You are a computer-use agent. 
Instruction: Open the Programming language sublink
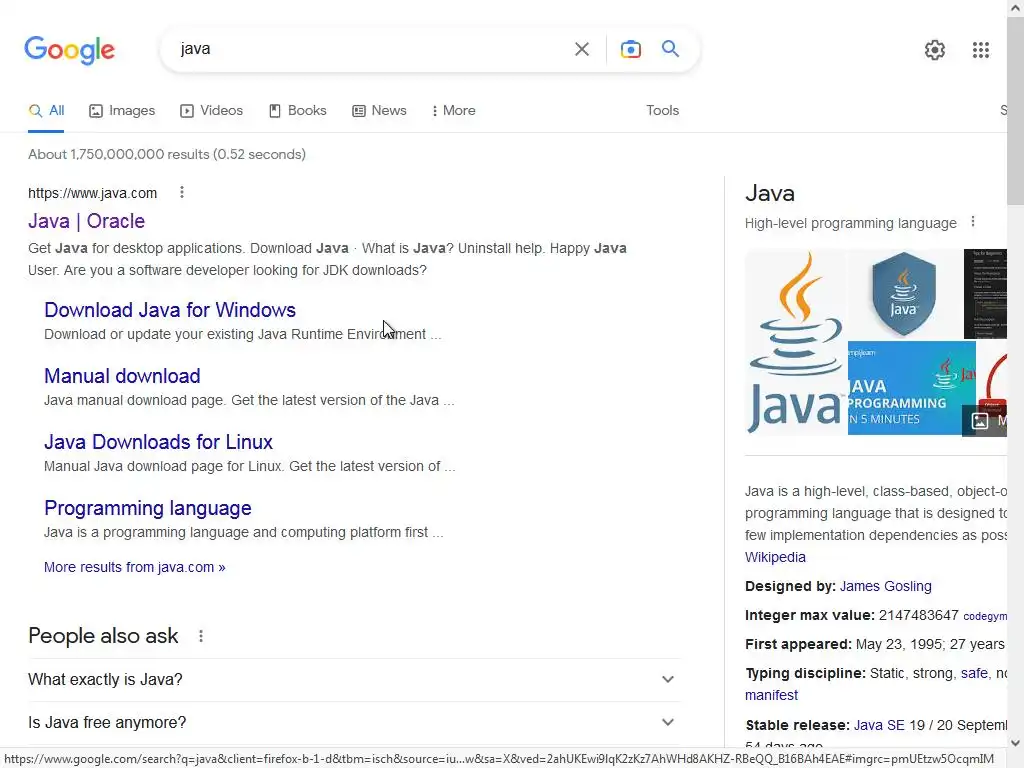[x=148, y=507]
